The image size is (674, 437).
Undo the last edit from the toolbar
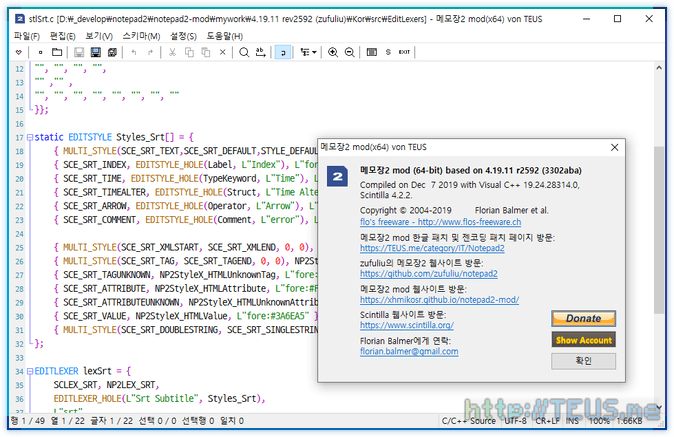(134, 52)
